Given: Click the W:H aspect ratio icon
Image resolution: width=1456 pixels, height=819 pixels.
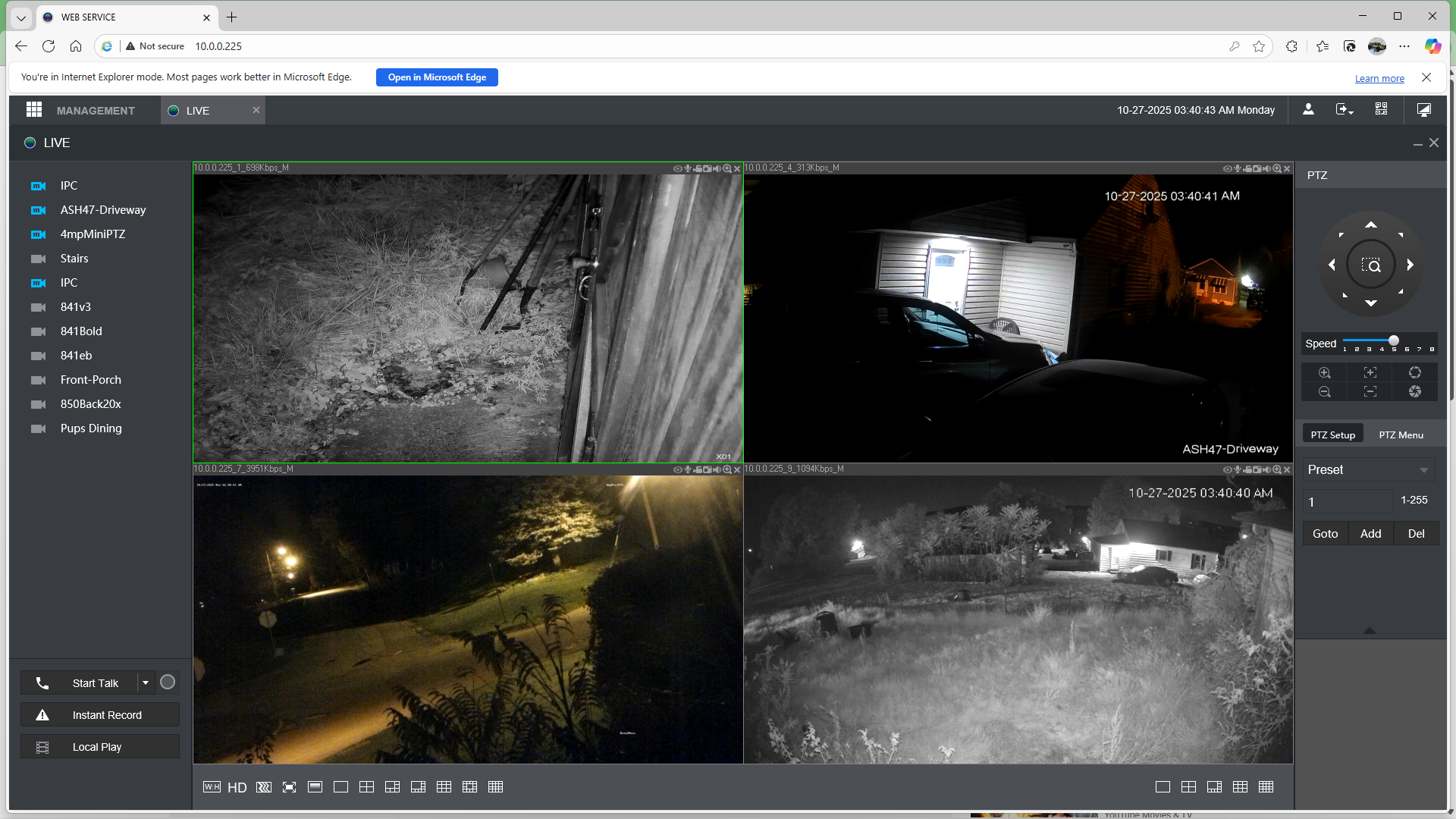Looking at the screenshot, I should point(212,787).
